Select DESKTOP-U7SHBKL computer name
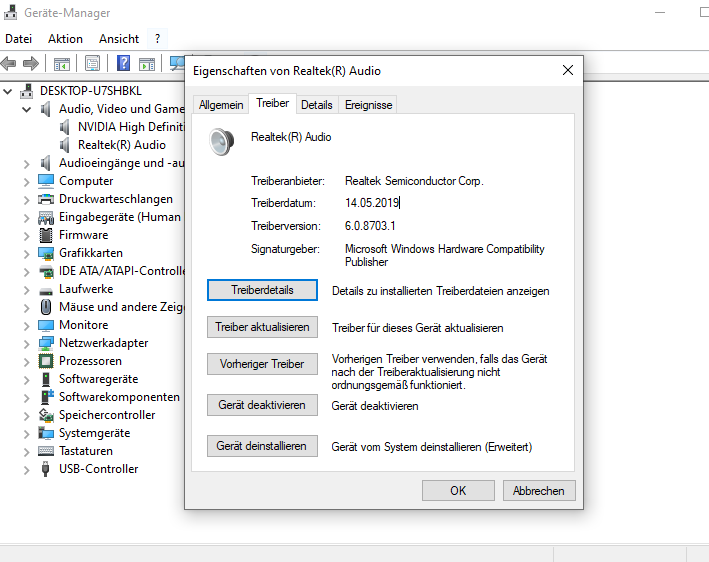709x562 pixels. (x=91, y=91)
